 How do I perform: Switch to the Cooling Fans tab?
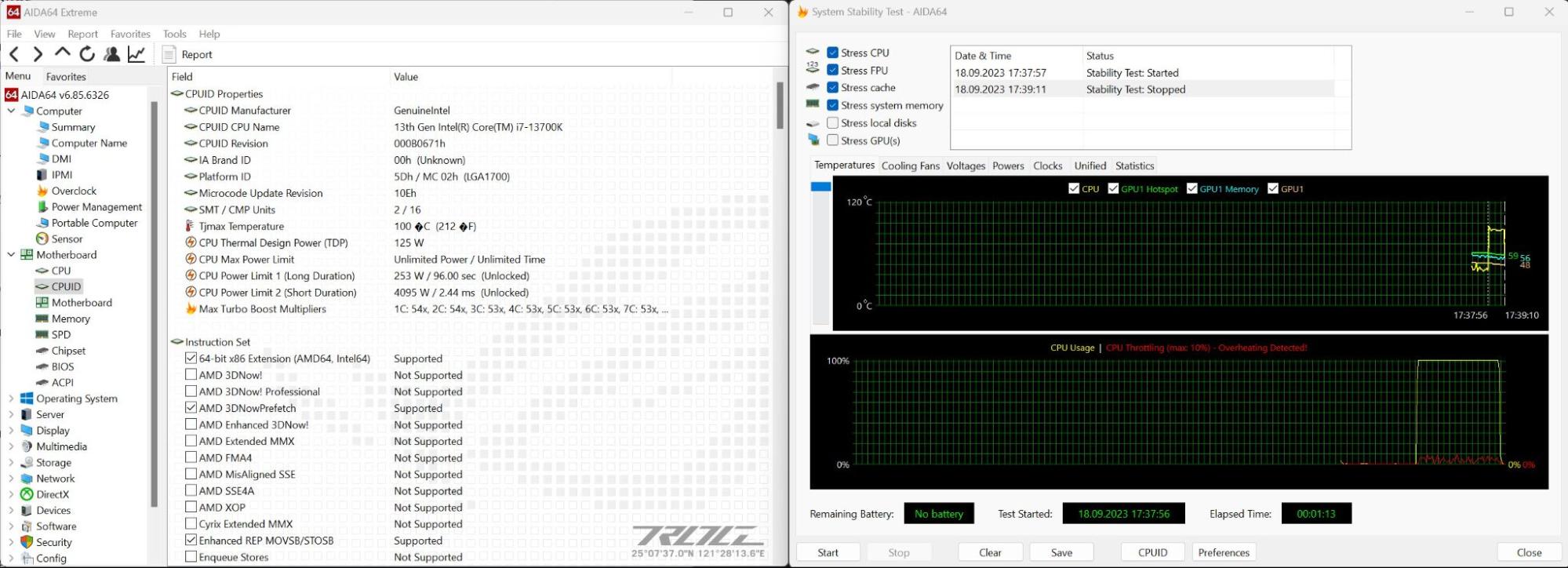click(910, 166)
